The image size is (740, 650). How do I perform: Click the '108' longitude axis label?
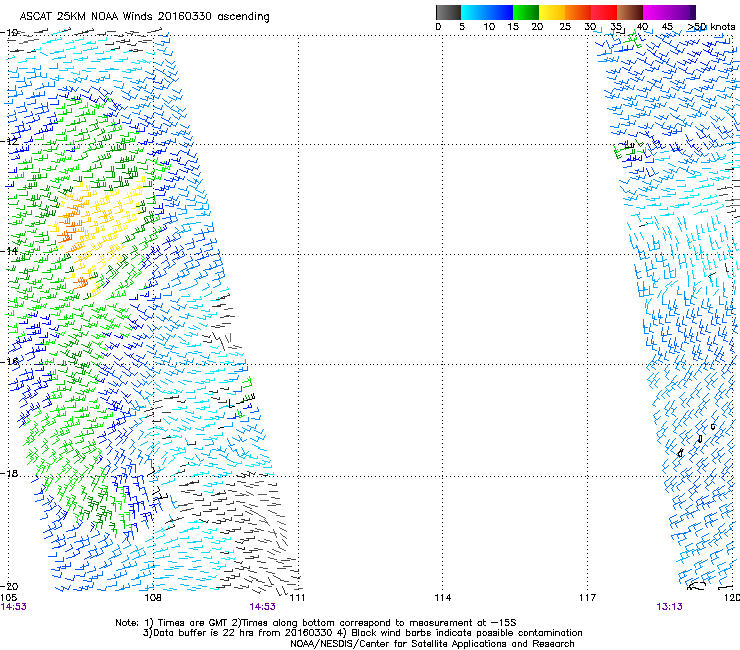[153, 598]
